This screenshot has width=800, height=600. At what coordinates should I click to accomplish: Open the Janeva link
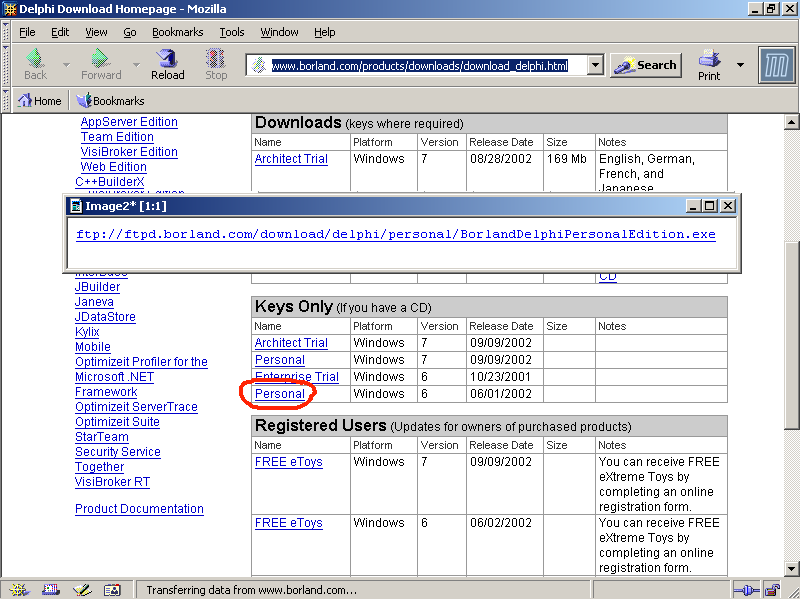tap(94, 302)
